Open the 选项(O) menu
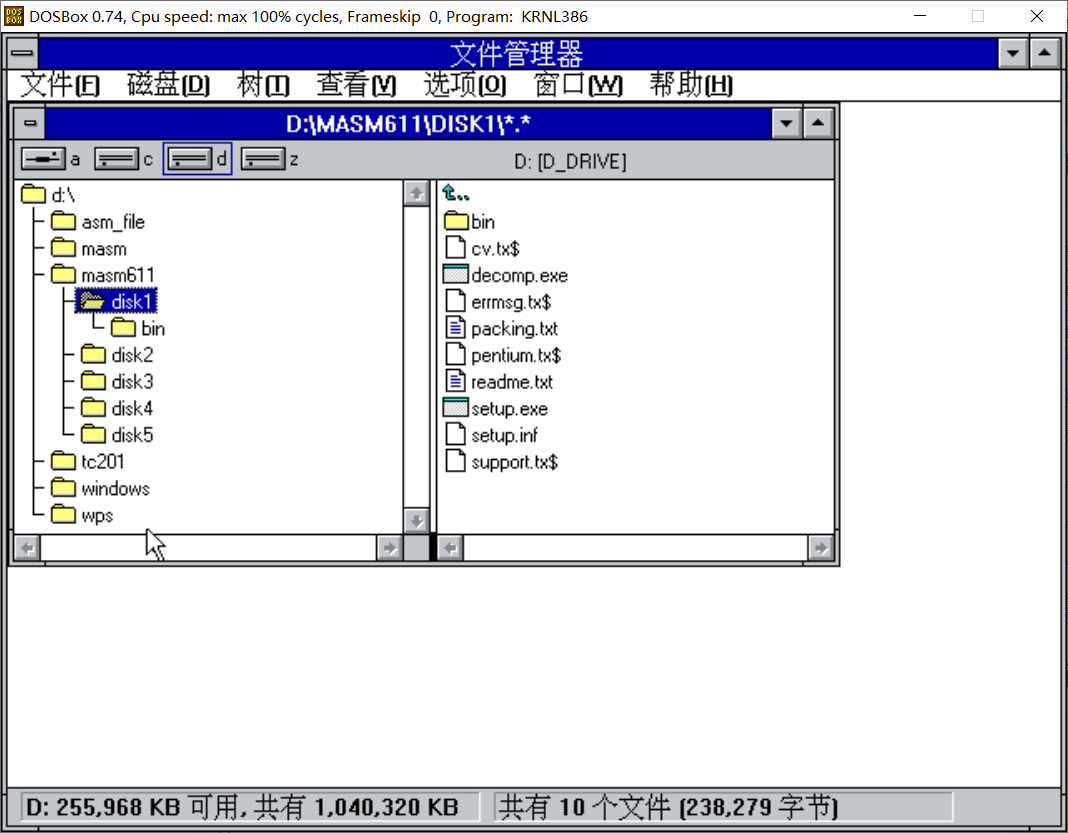Screen dimensions: 1068x833 click(465, 85)
